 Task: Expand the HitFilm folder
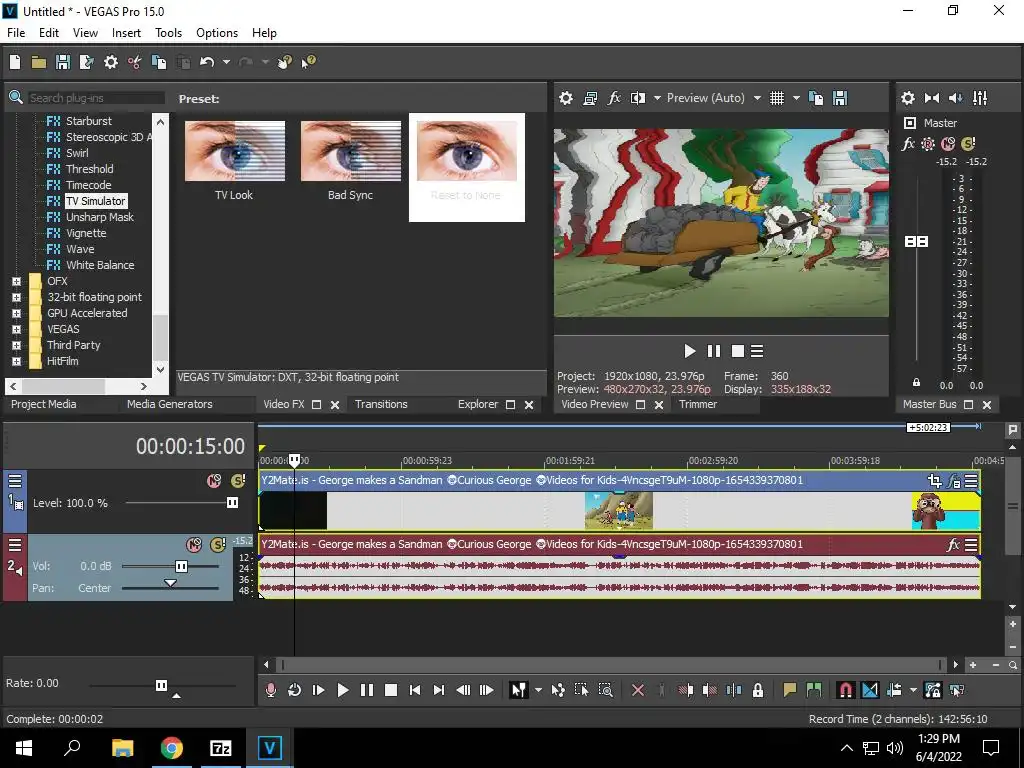[x=16, y=361]
